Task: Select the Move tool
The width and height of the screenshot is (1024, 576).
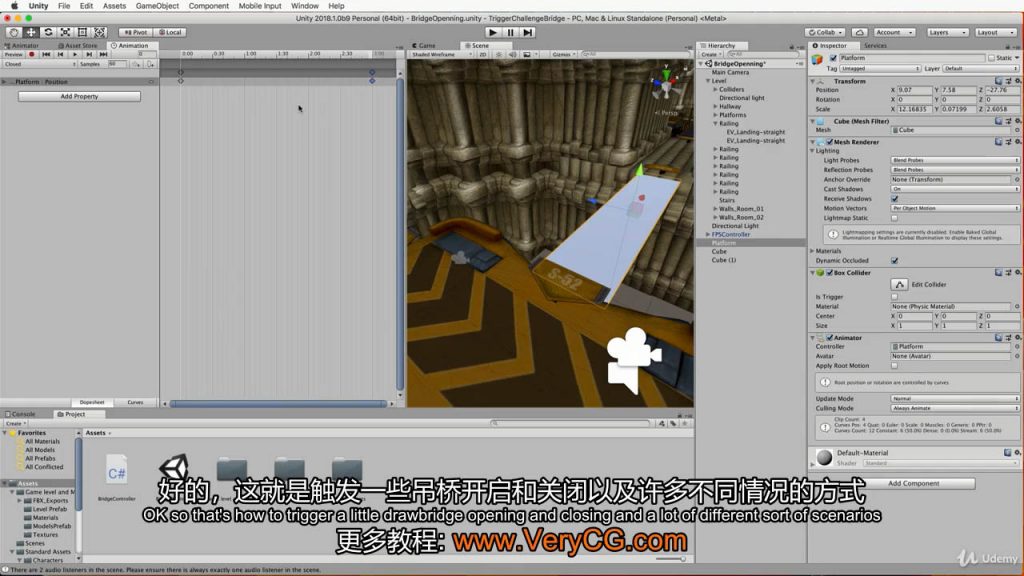Action: [31, 32]
